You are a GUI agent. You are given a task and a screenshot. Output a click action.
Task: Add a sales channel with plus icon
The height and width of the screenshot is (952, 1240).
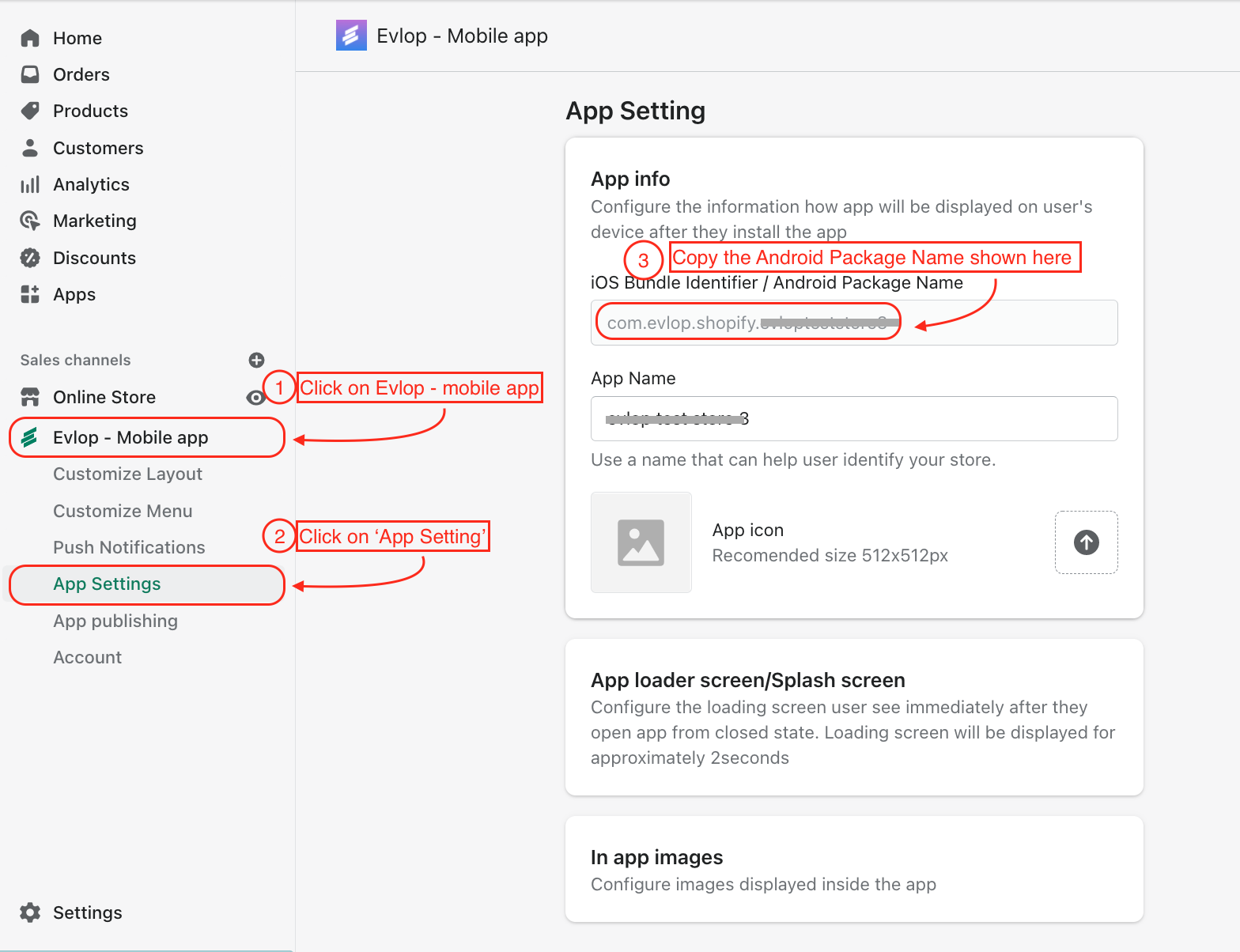tap(256, 361)
